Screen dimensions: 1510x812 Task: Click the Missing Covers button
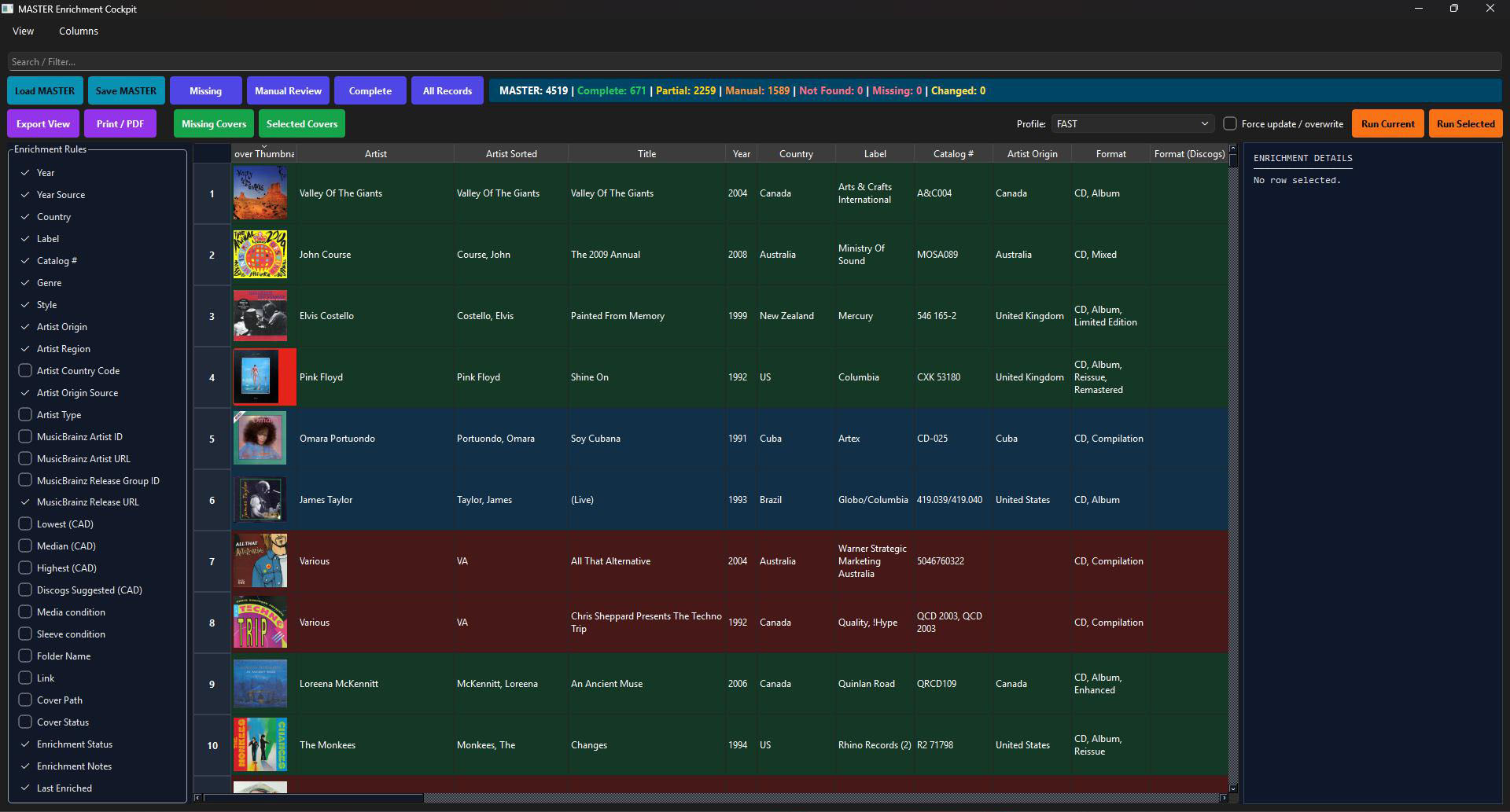[x=214, y=124]
